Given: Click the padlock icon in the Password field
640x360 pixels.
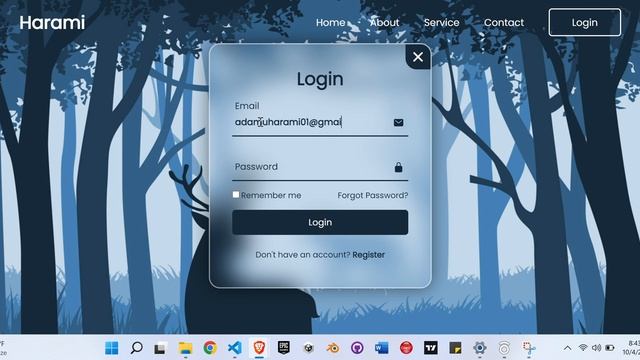Looking at the screenshot, I should [x=398, y=167].
